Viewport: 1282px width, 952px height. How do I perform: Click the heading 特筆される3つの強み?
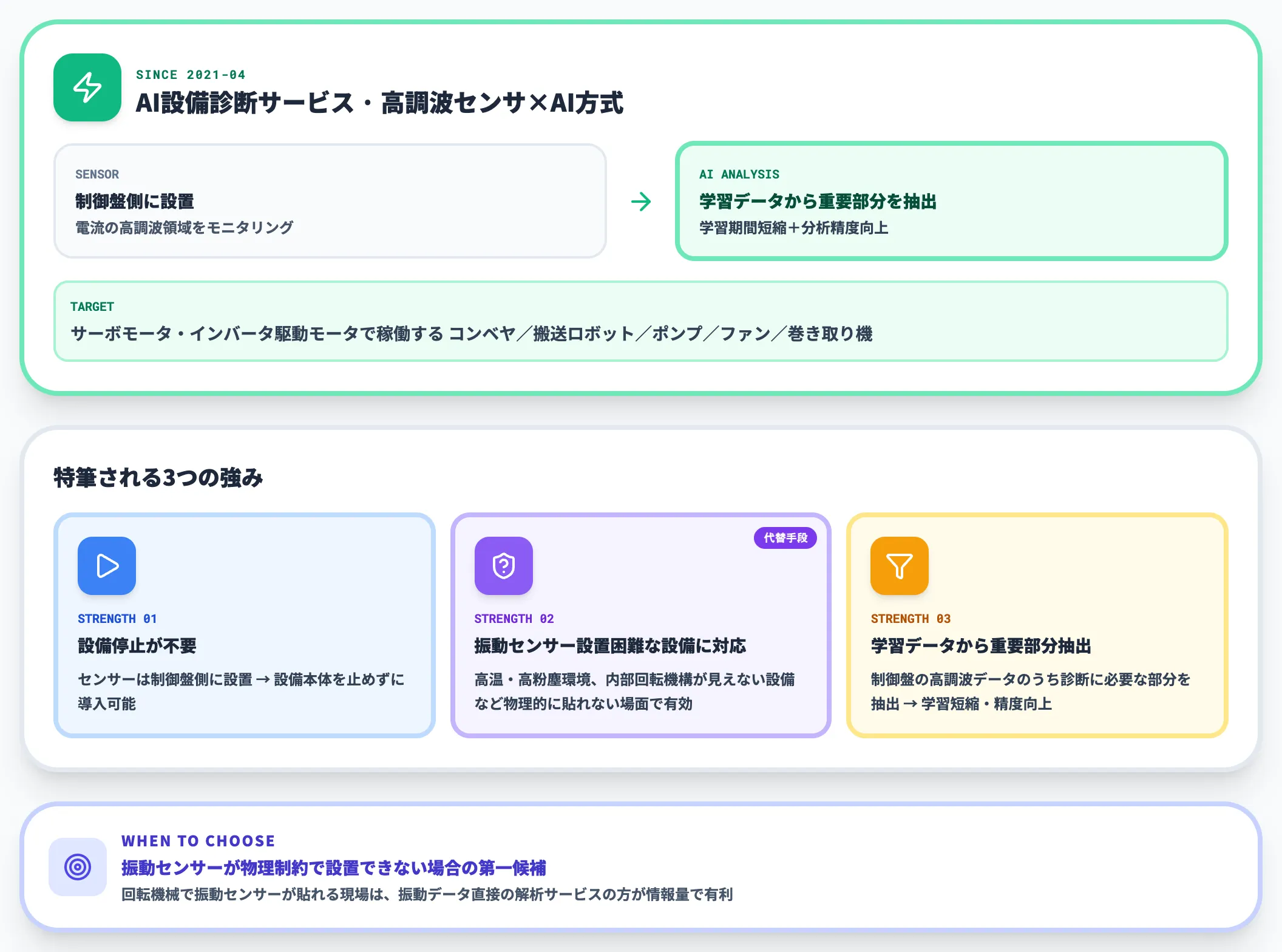(x=158, y=478)
